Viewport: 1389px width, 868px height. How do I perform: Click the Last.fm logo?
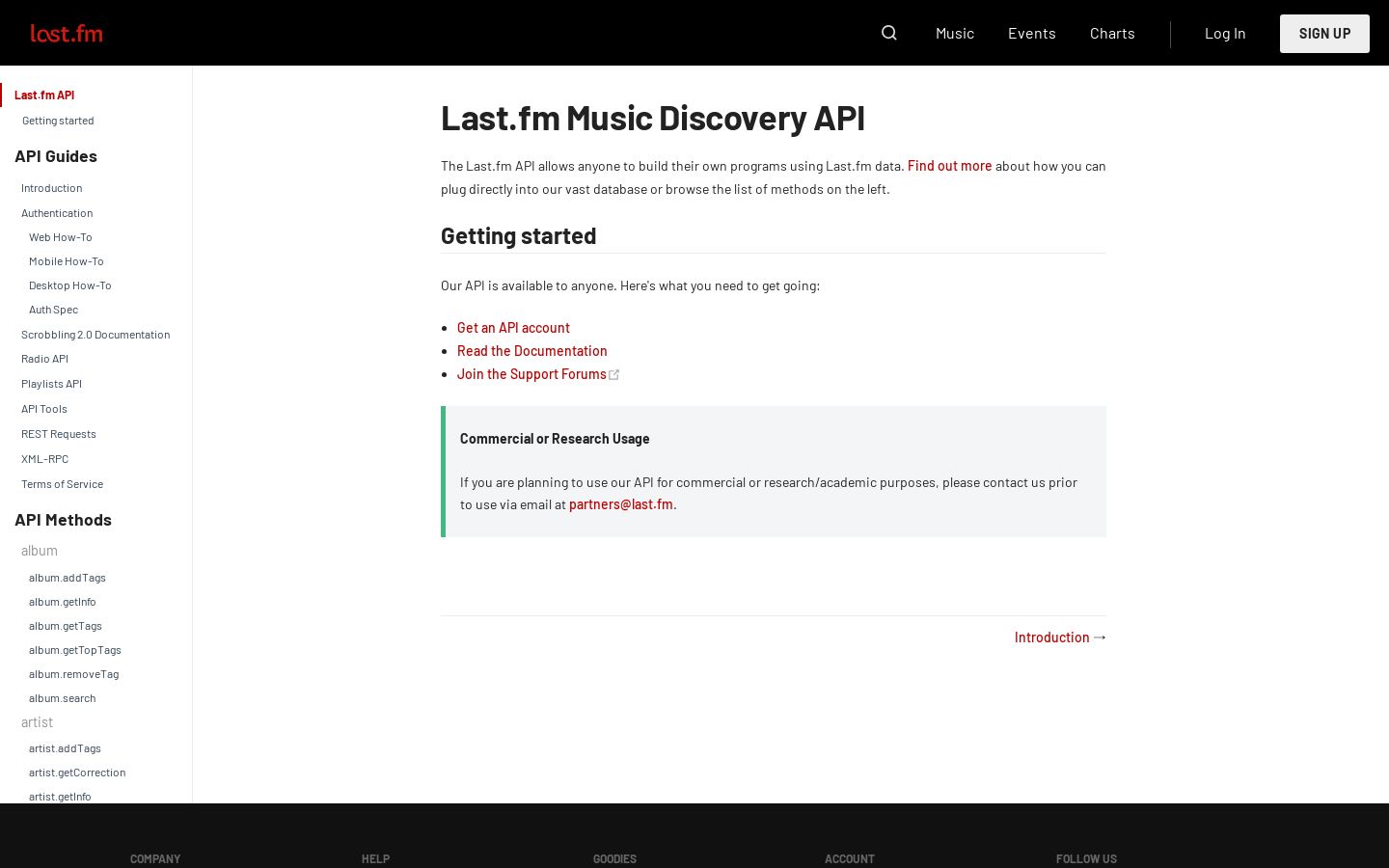pos(67,34)
